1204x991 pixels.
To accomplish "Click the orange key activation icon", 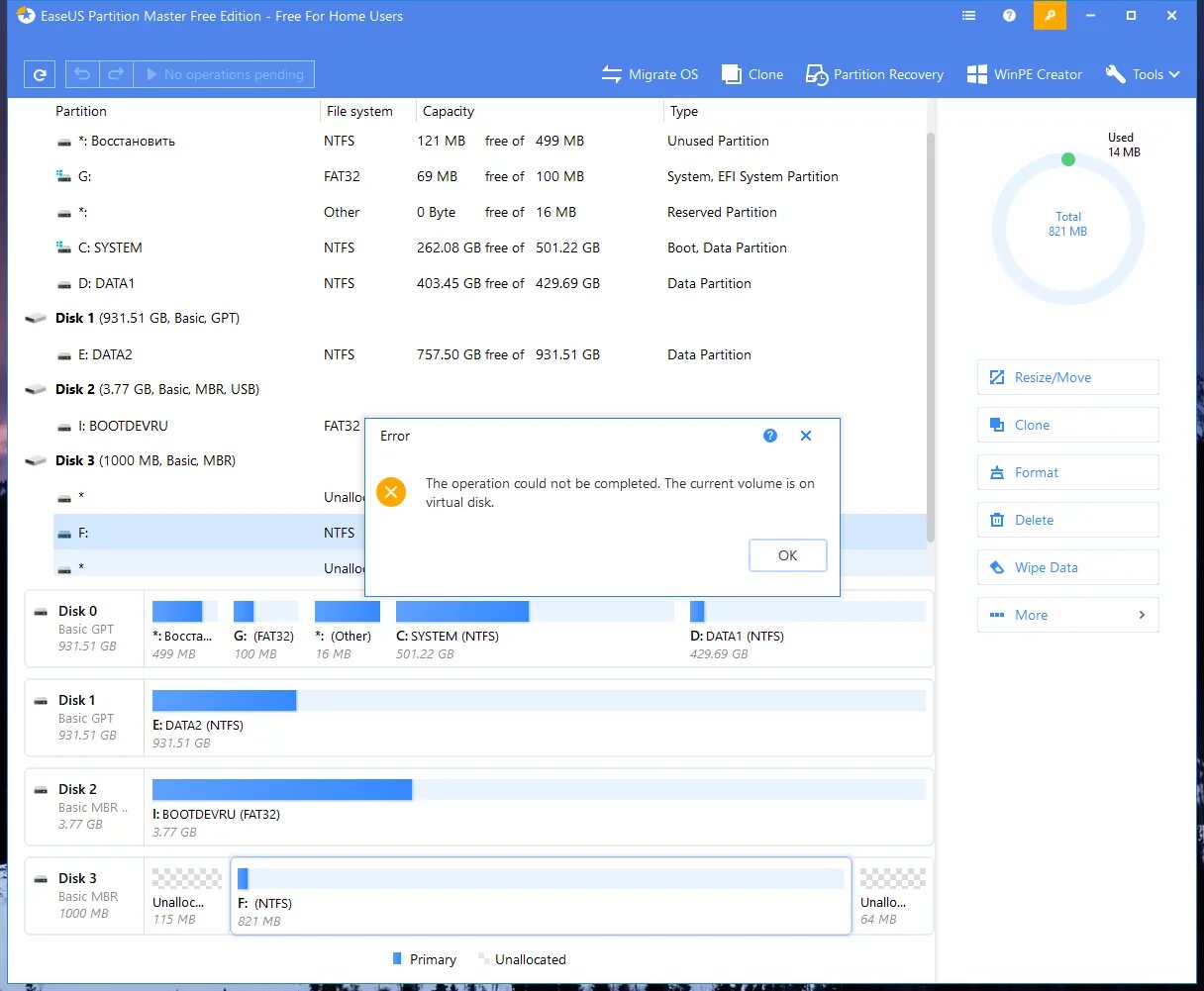I will point(1050,16).
